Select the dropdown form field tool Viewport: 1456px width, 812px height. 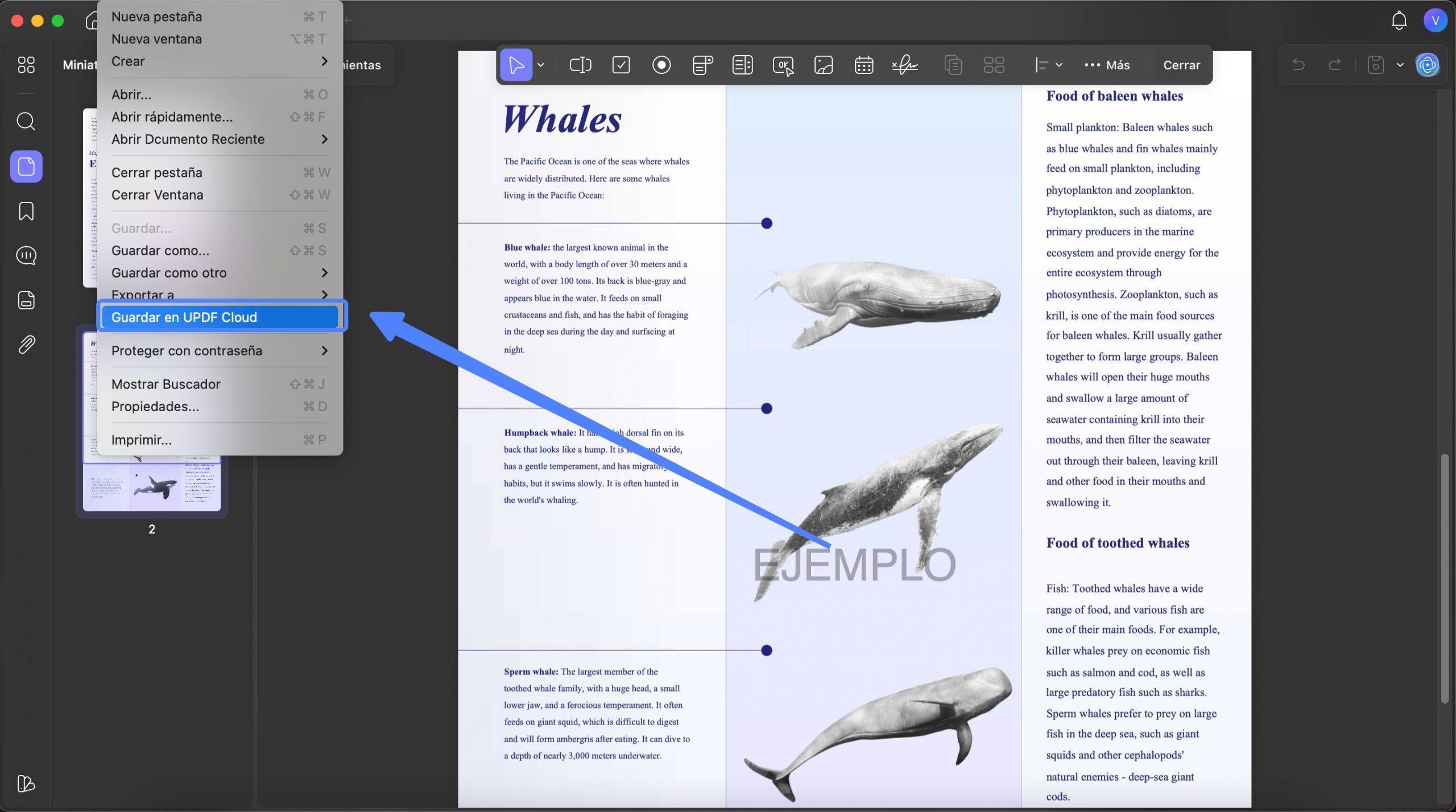(702, 65)
